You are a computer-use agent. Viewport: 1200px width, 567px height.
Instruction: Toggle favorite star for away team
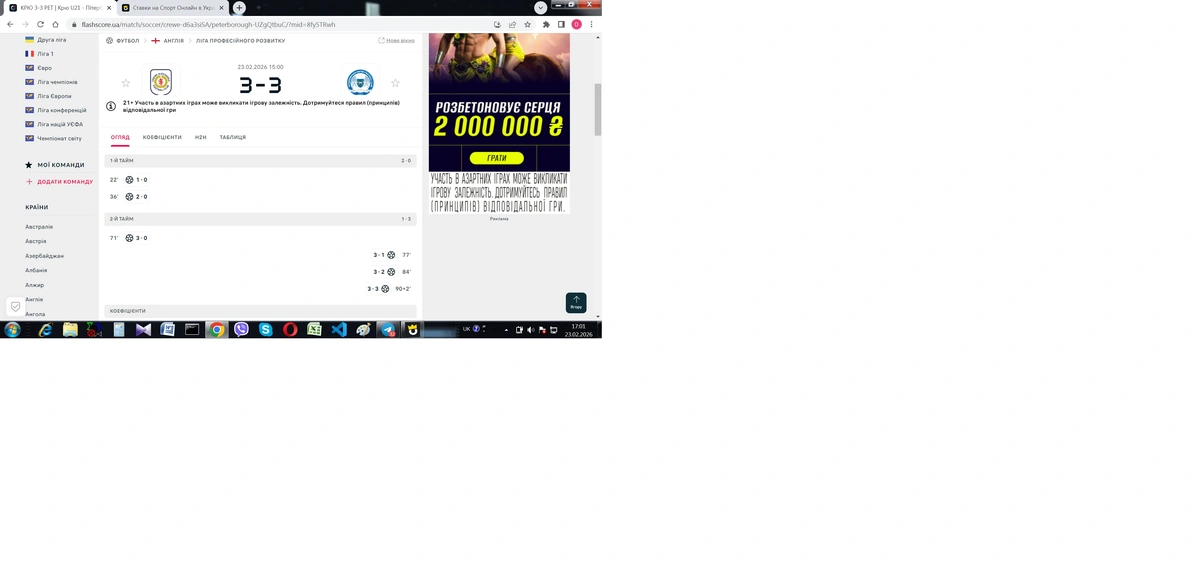click(x=395, y=83)
